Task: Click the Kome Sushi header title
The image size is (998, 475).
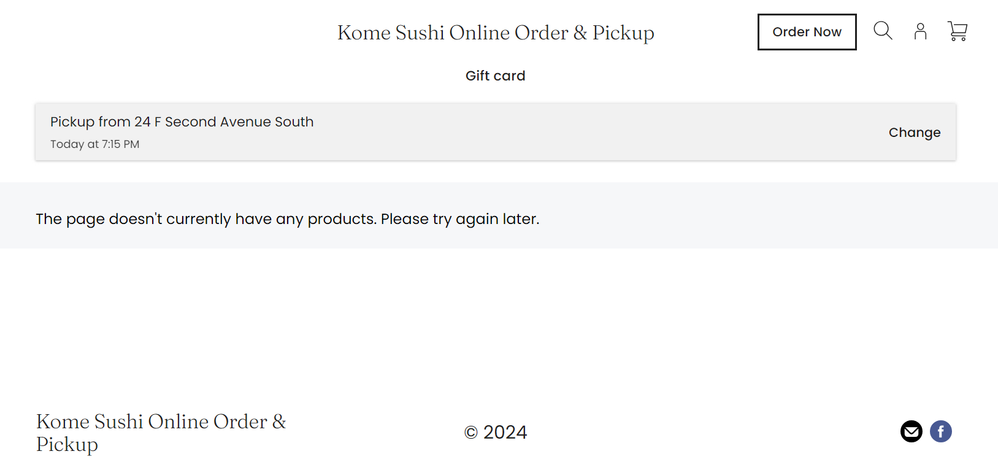Action: pos(495,33)
